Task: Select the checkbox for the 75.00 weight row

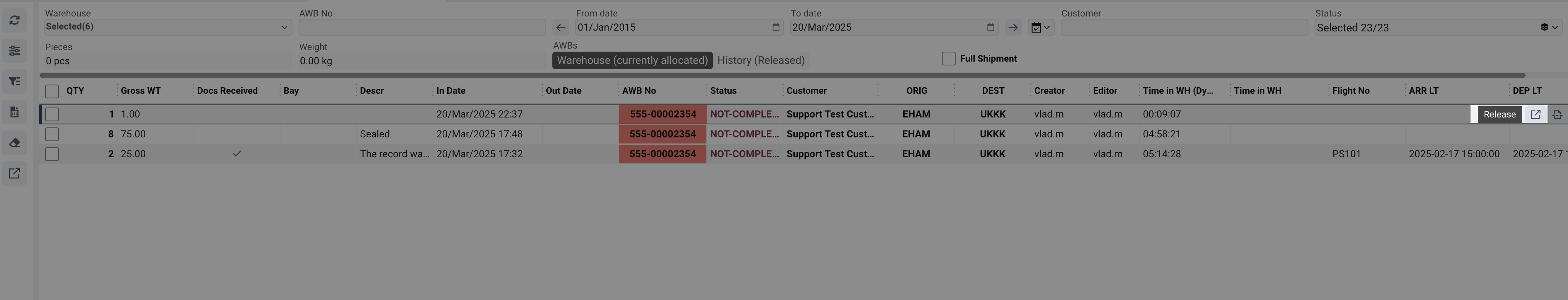Action: 52,134
